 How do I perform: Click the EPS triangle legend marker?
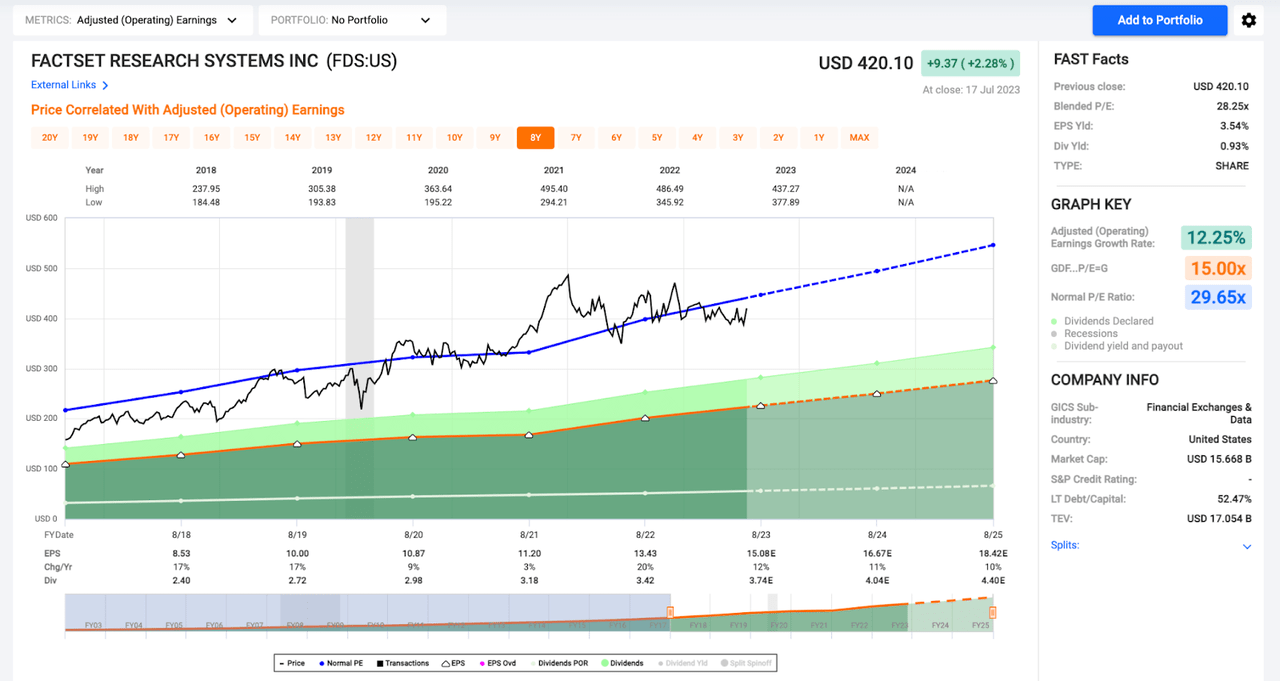click(x=446, y=662)
